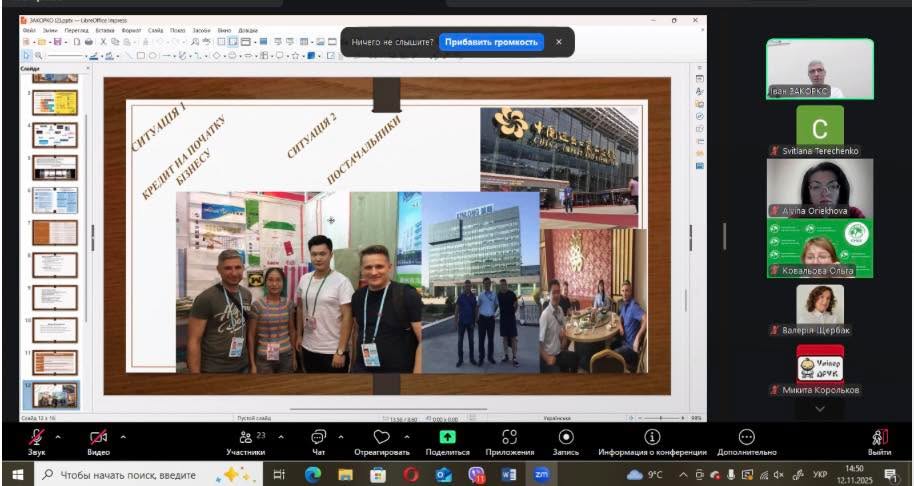The width and height of the screenshot is (914, 486).
Task: Click the Отреагировать reactions heart icon
Action: click(381, 437)
